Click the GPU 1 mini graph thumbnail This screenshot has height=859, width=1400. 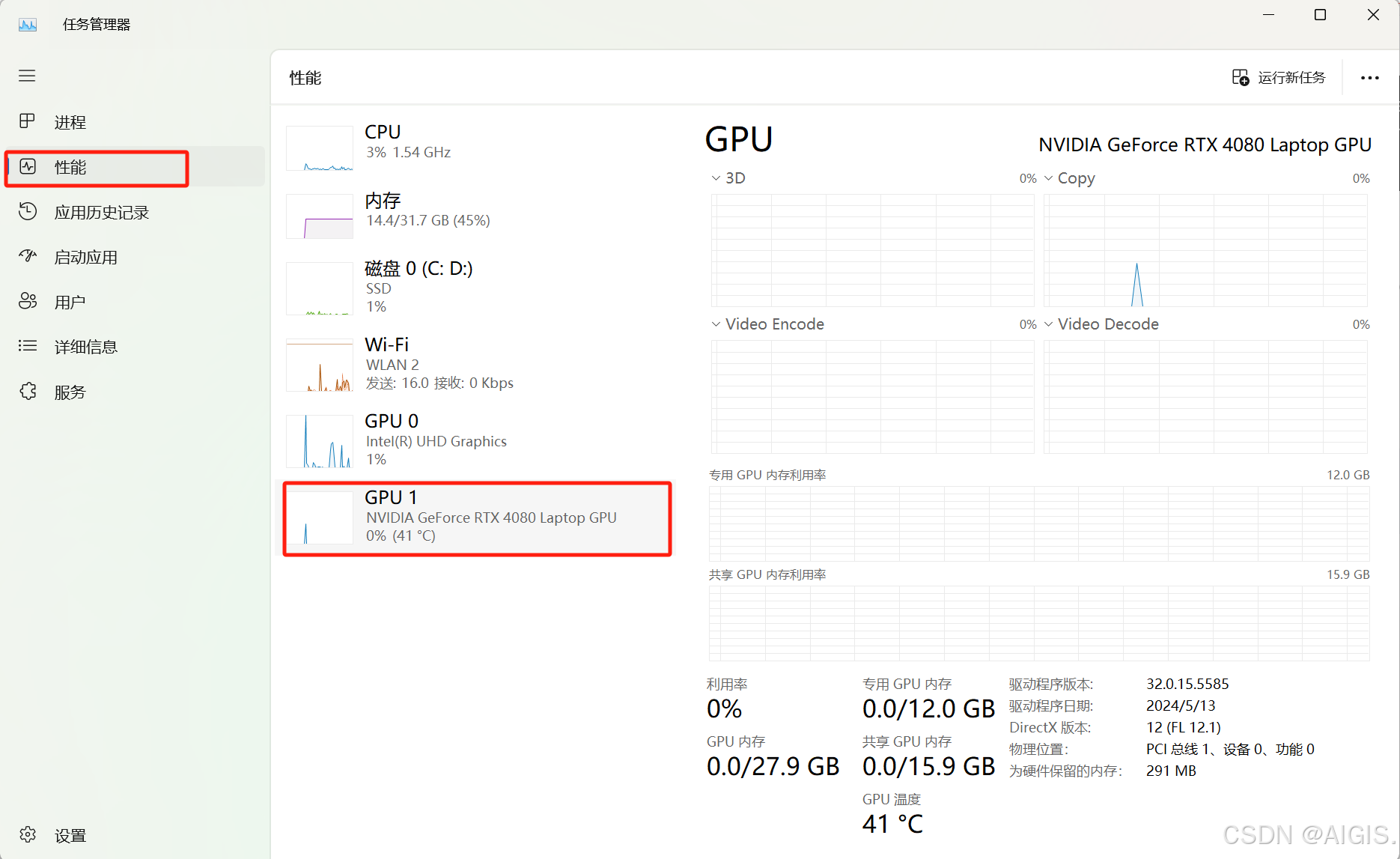pos(320,518)
